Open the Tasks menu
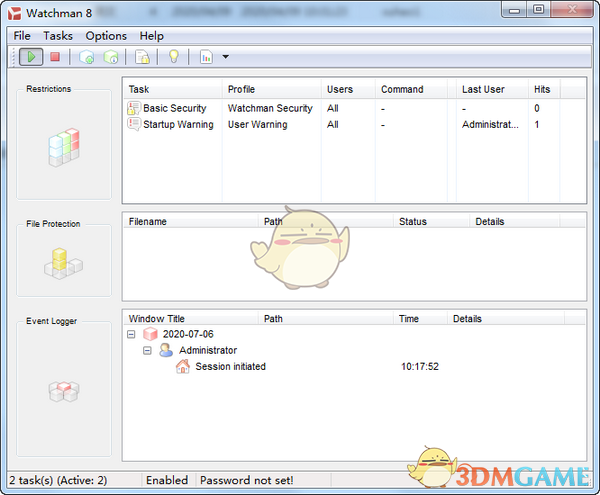 click(58, 36)
